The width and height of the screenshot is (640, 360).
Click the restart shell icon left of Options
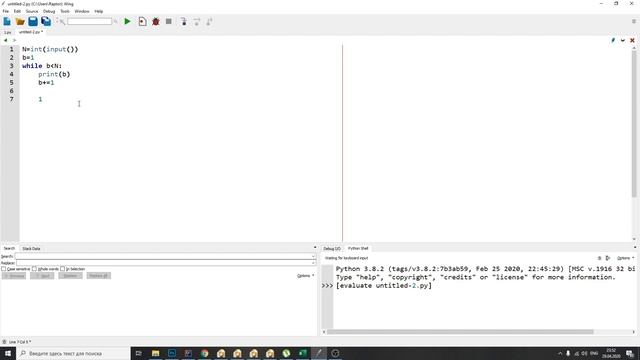tap(600, 258)
